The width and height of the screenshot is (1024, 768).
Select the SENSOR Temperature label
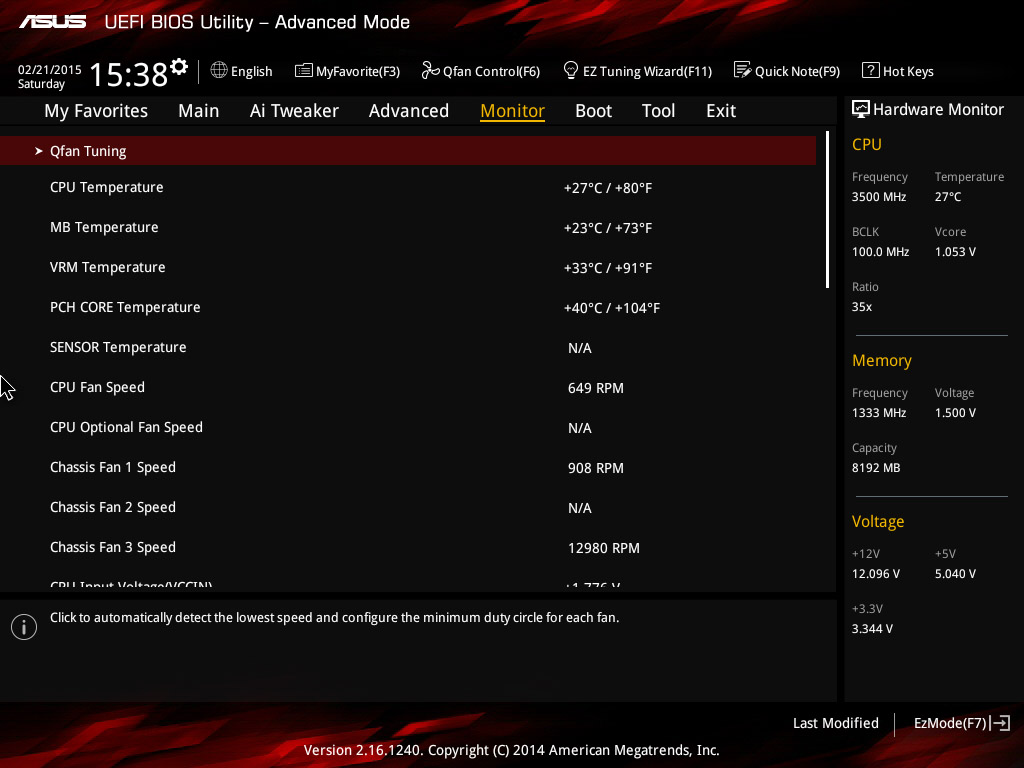click(x=118, y=347)
